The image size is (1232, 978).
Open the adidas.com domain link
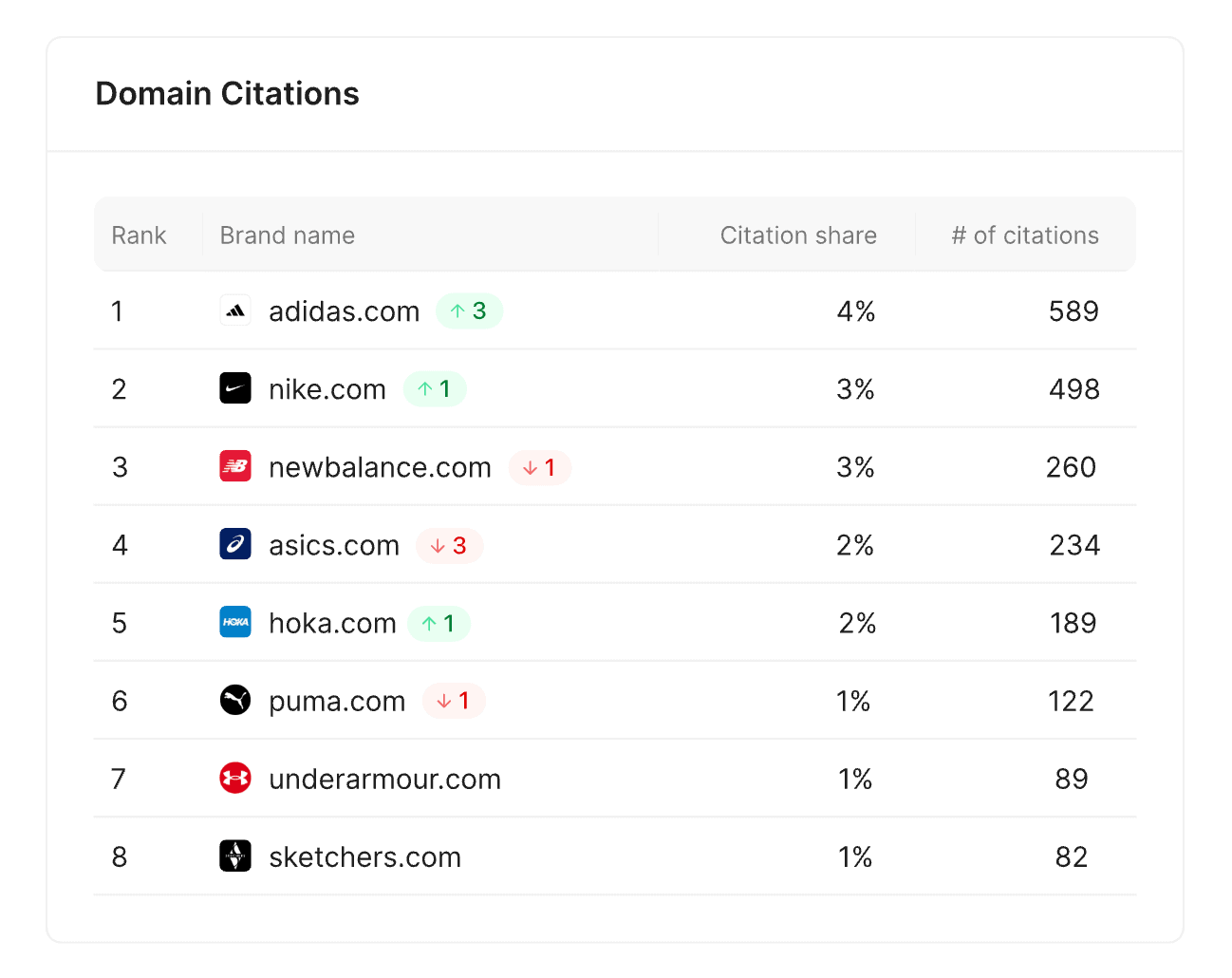(344, 311)
